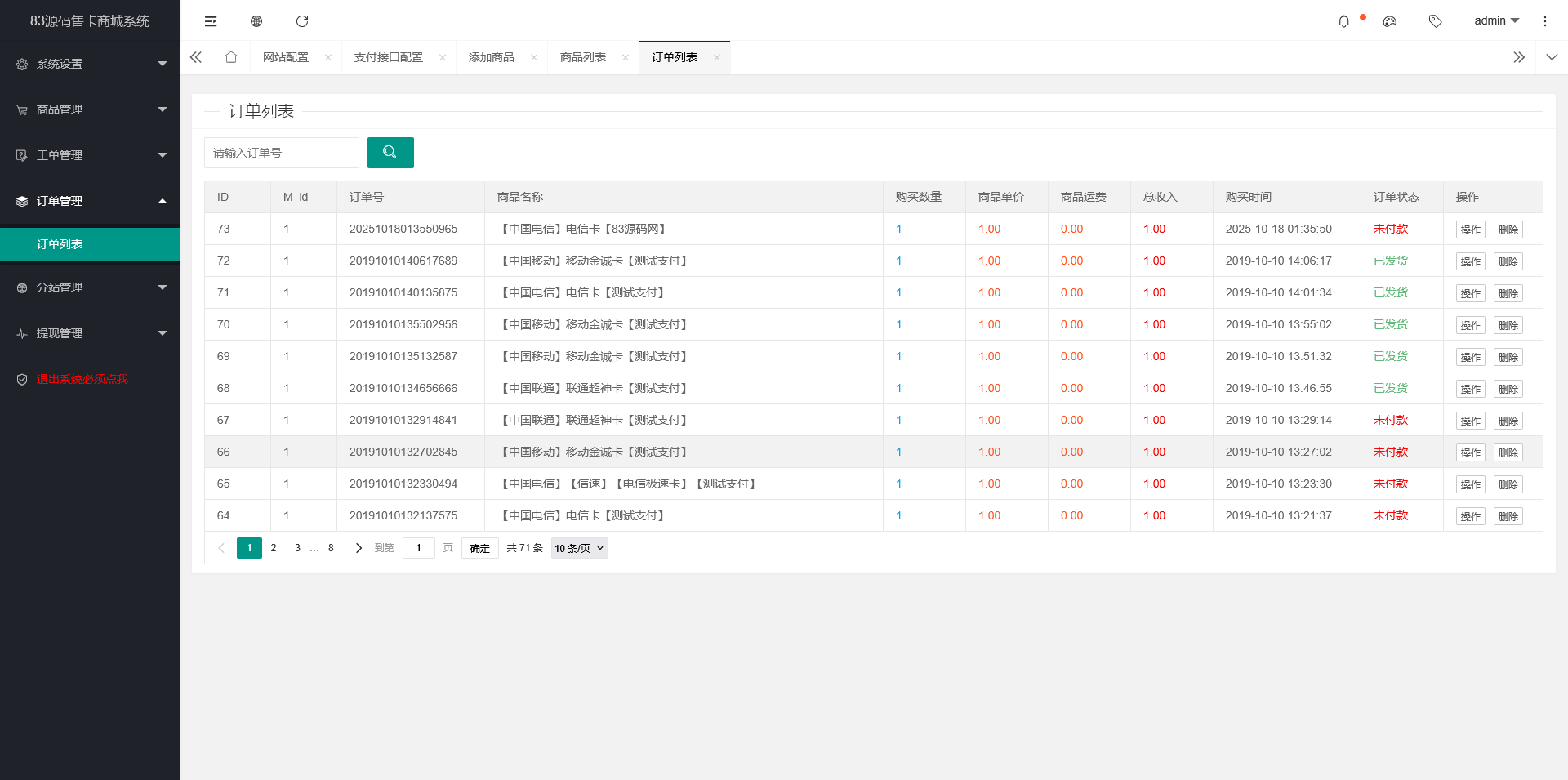Open the website globe icon
The image size is (1568, 780).
(256, 21)
